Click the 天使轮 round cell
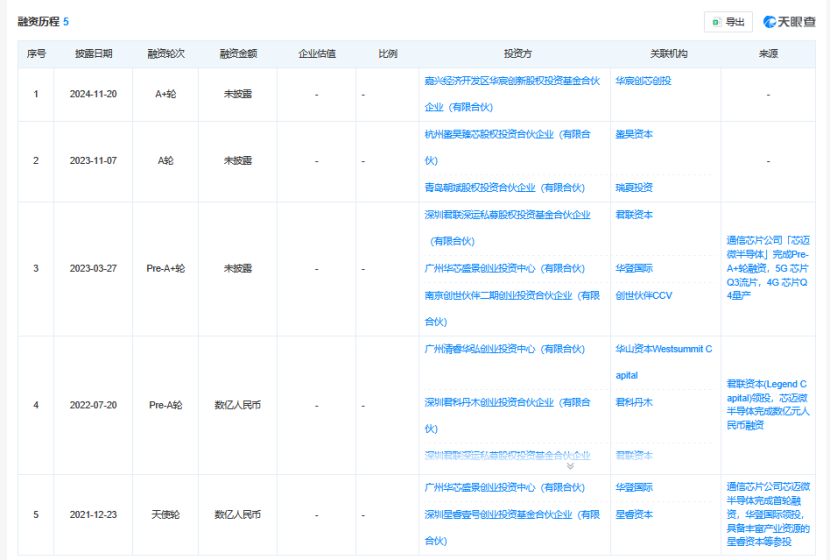The image size is (831, 560). pos(166,514)
